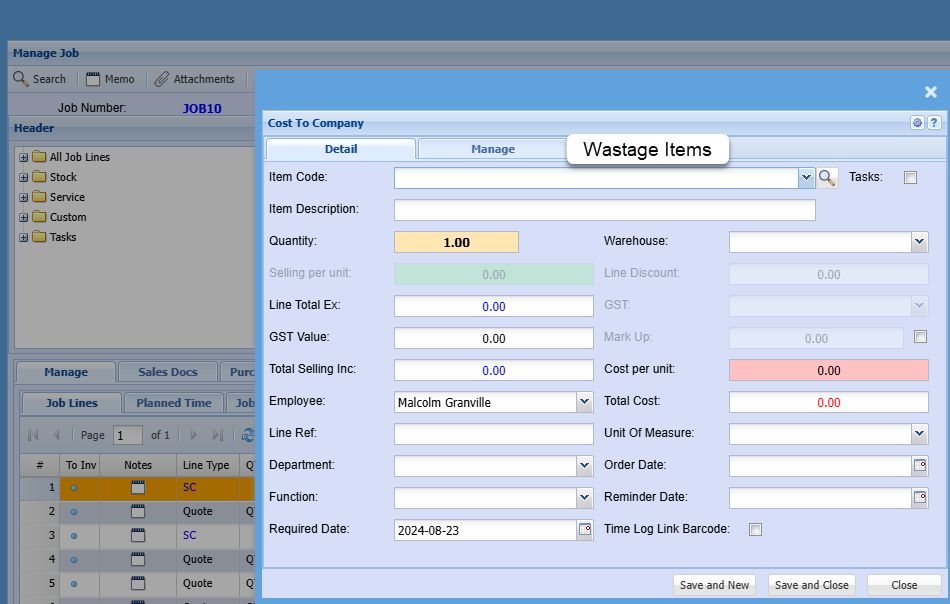Image resolution: width=950 pixels, height=604 pixels.
Task: Click the notes icon in row 1
Action: [138, 488]
